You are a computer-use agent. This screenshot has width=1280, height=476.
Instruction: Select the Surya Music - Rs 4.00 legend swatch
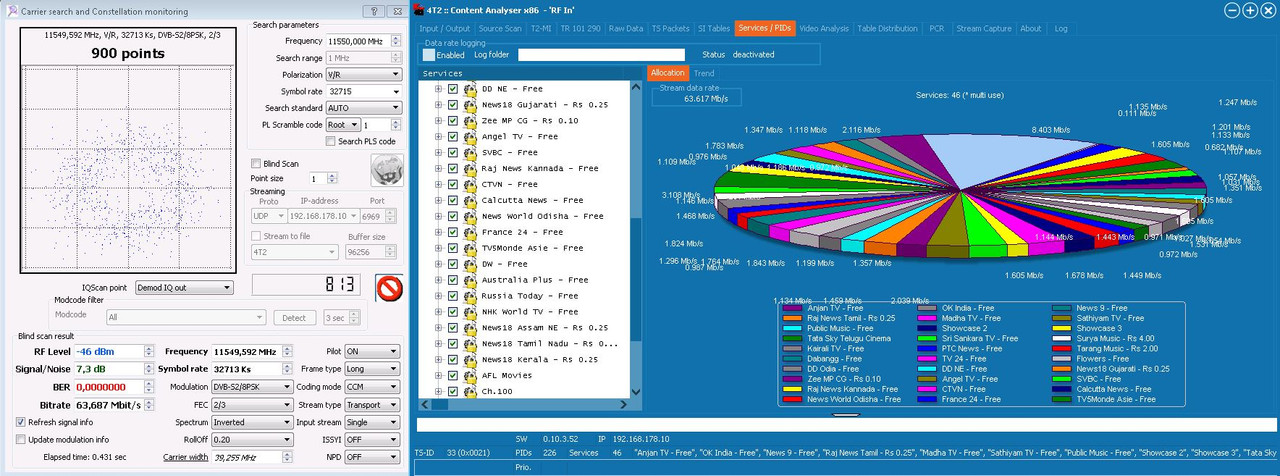(1062, 338)
